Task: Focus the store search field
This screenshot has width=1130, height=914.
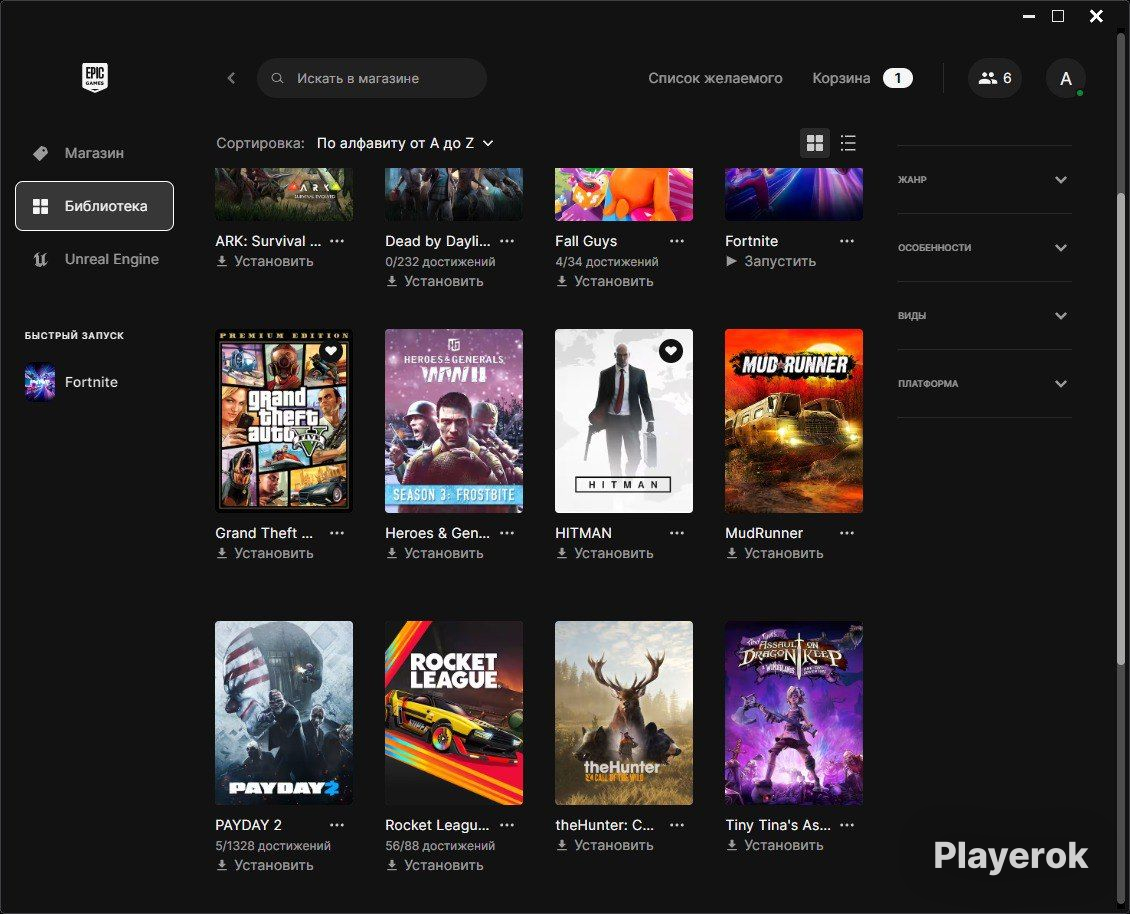Action: [x=372, y=78]
